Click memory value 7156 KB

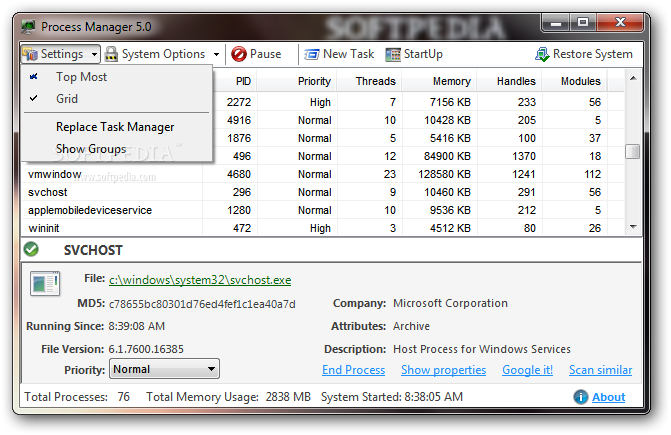[x=450, y=102]
